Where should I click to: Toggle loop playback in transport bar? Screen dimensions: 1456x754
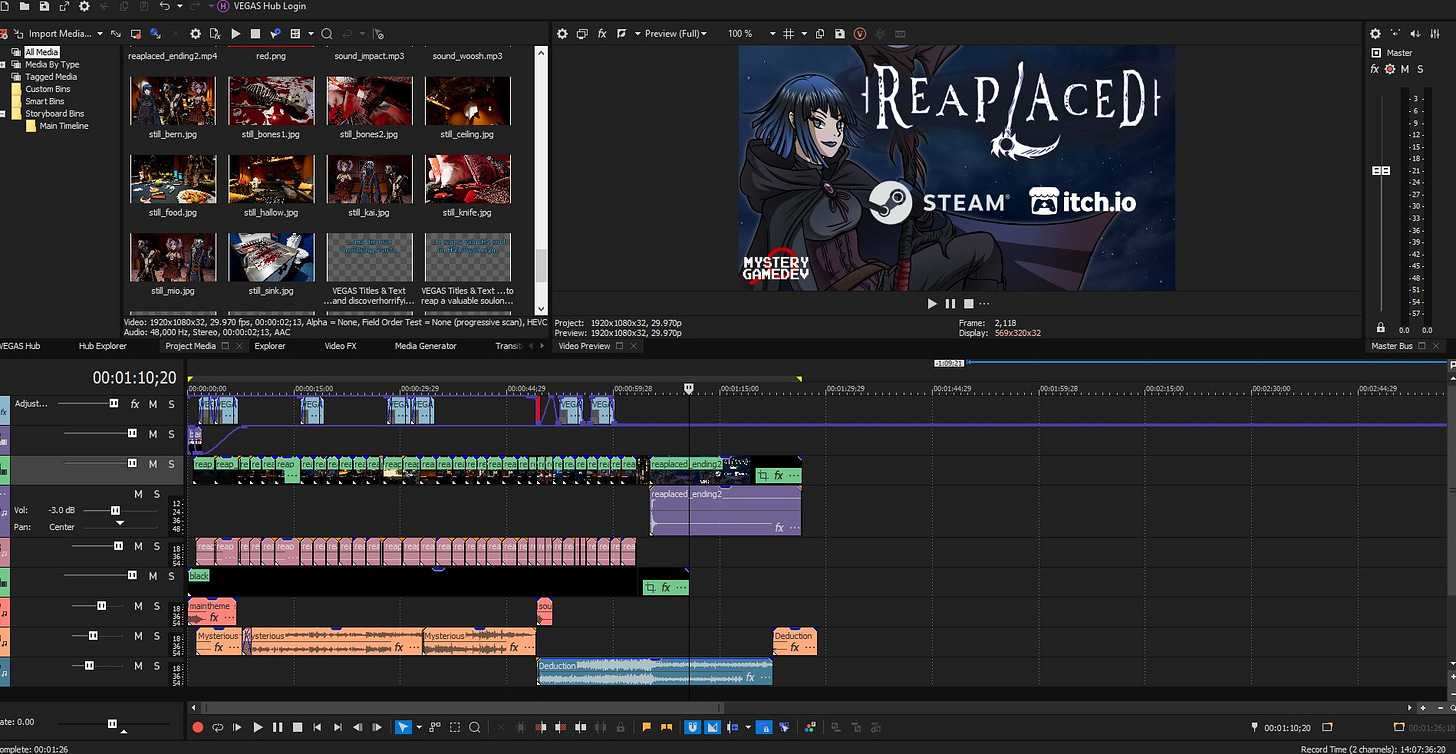click(x=217, y=728)
